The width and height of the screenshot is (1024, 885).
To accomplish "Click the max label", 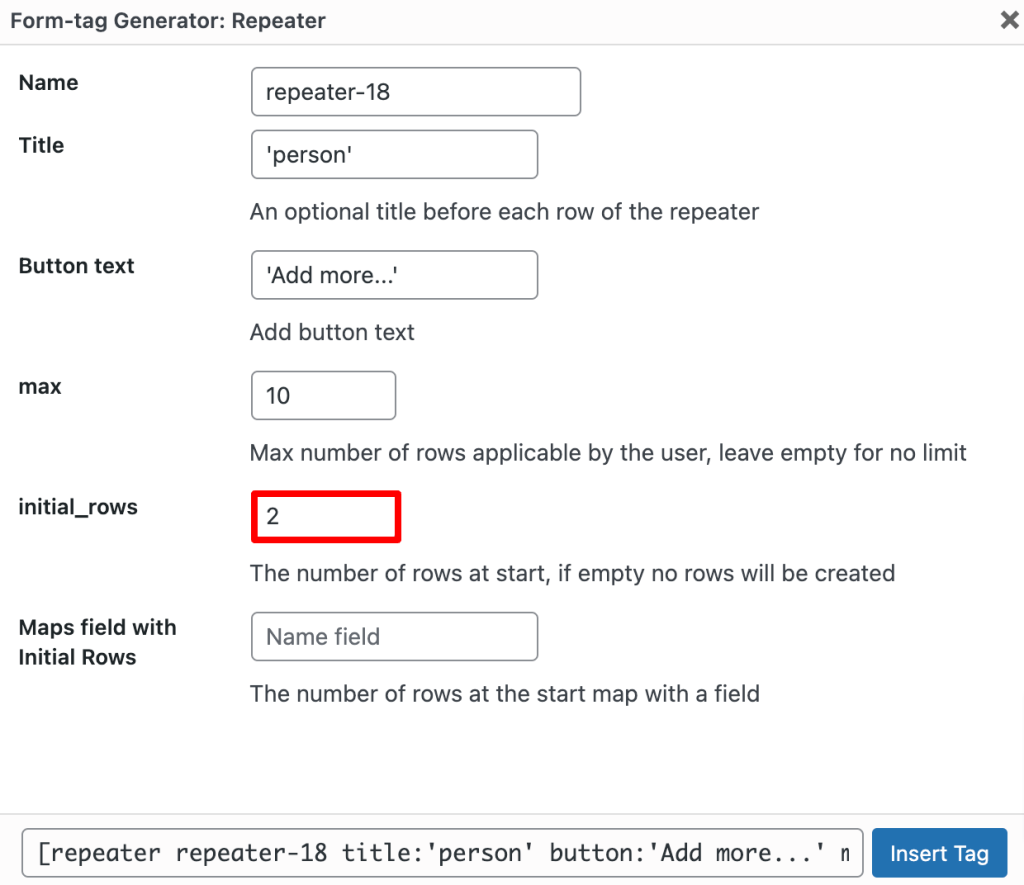I will [x=39, y=387].
